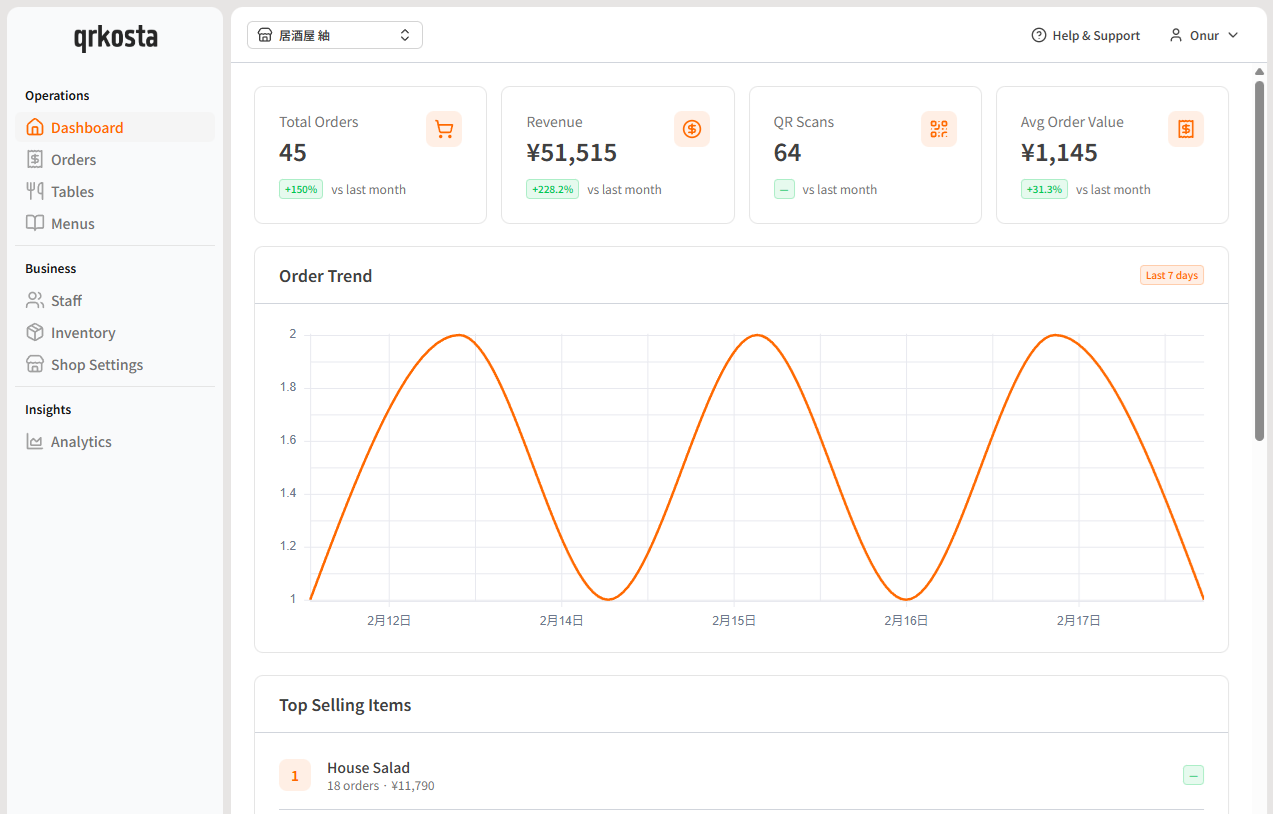
Task: Click the Last 7 days badge
Action: 1171,275
